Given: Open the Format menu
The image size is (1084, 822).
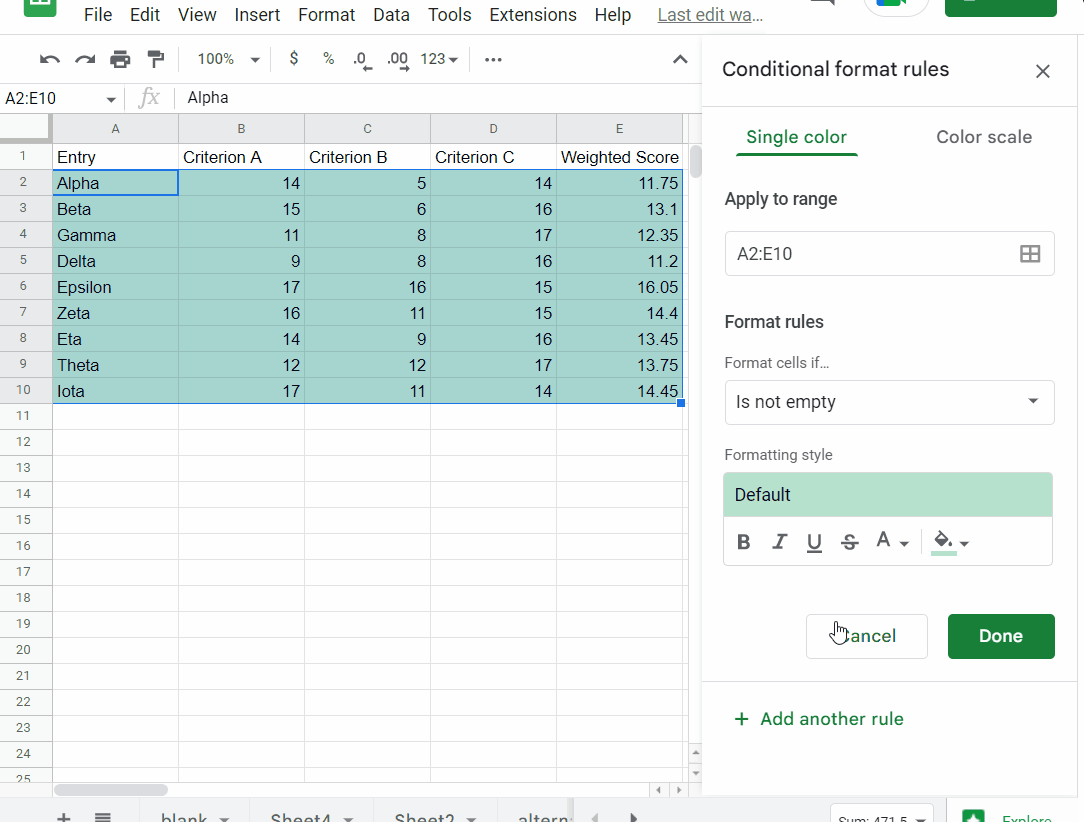Looking at the screenshot, I should click(x=326, y=14).
